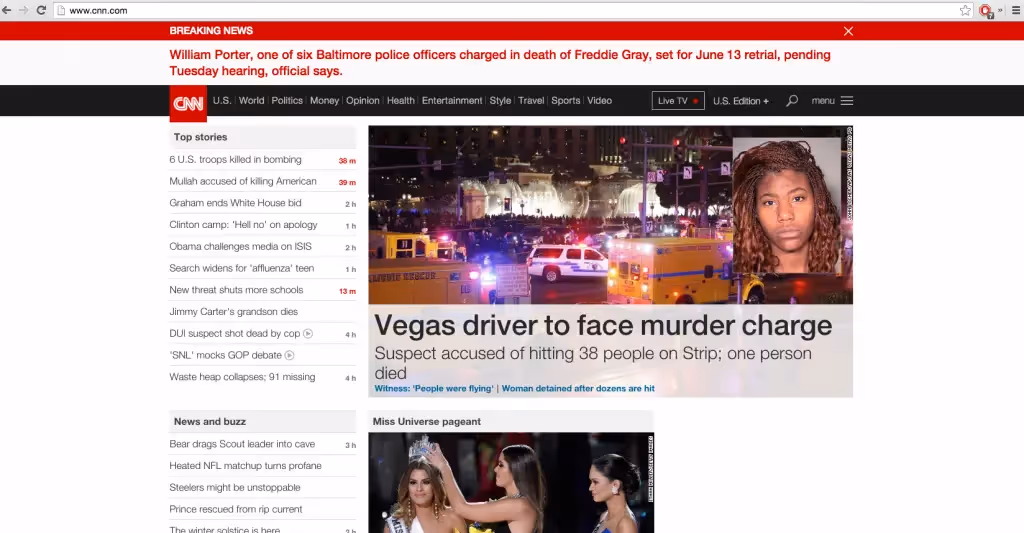
Task: Open Chrome hamburger menu
Action: tap(1016, 10)
